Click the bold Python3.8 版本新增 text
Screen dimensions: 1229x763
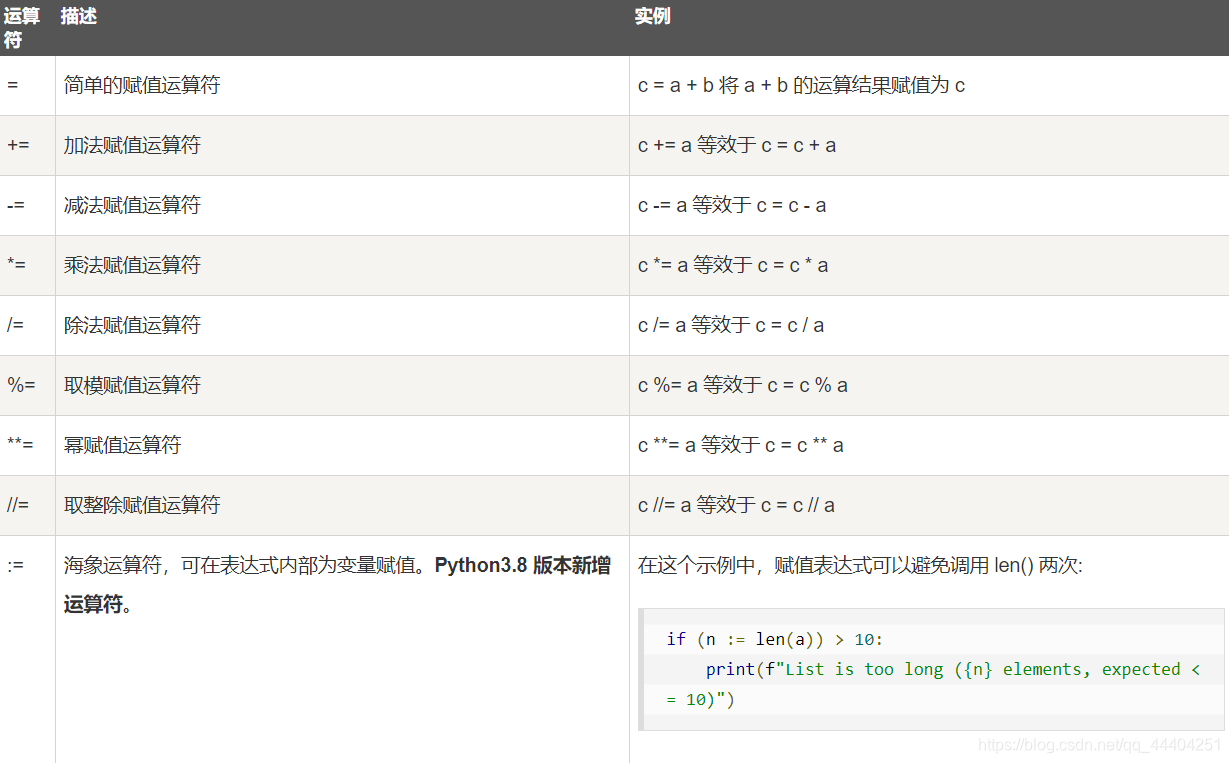523,565
